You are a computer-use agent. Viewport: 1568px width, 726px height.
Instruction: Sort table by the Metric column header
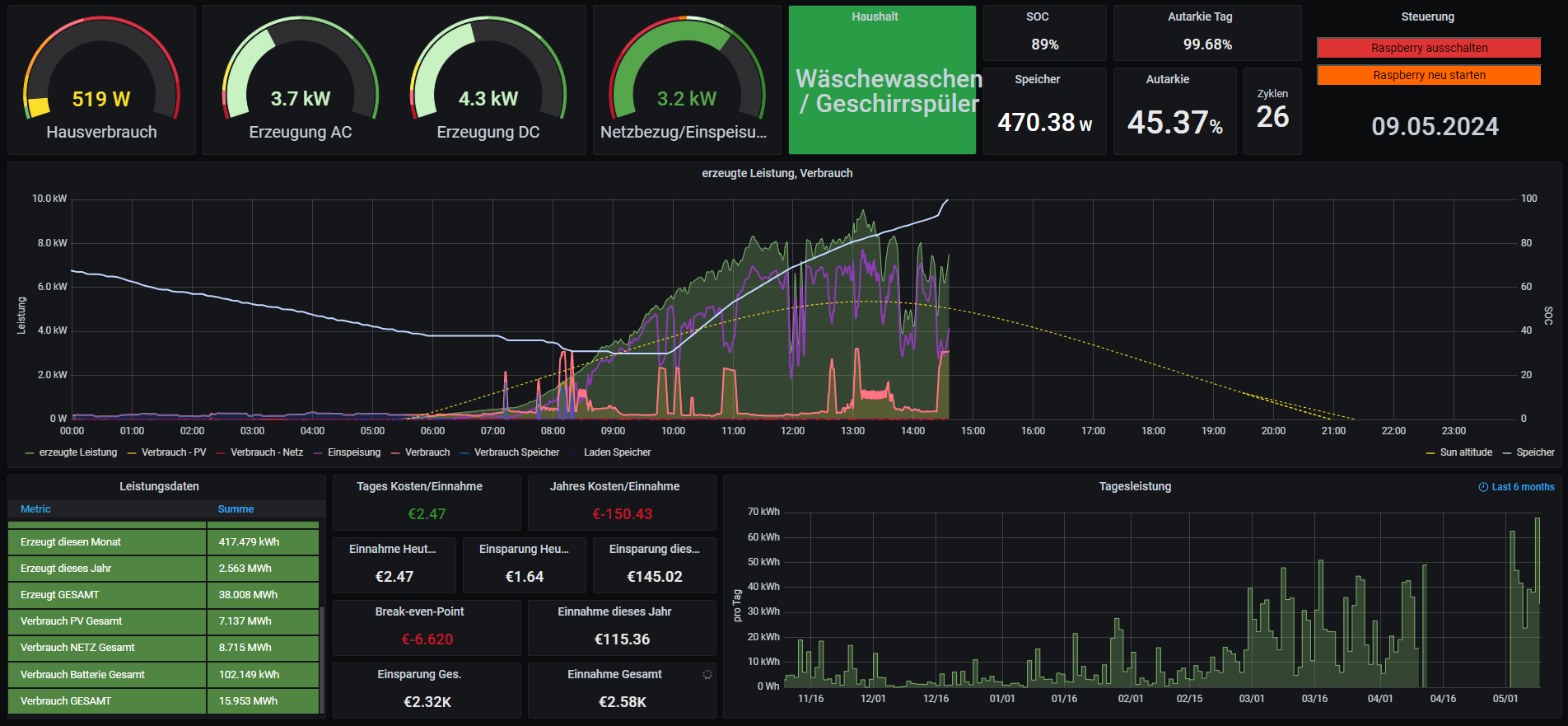(35, 509)
